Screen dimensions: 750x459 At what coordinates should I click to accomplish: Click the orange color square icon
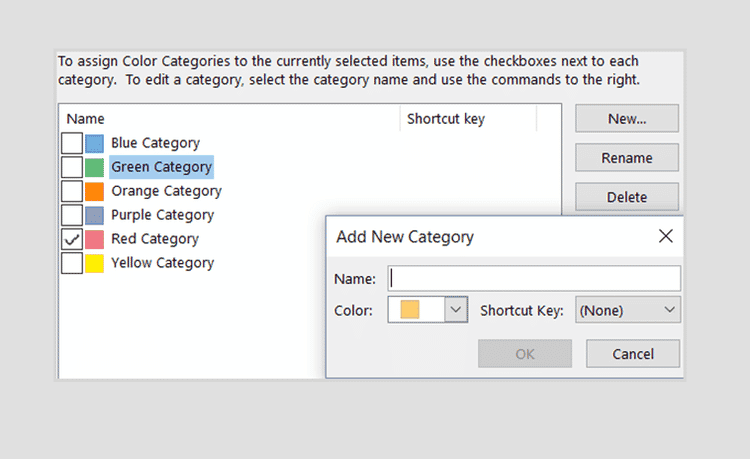pyautogui.click(x=95, y=191)
